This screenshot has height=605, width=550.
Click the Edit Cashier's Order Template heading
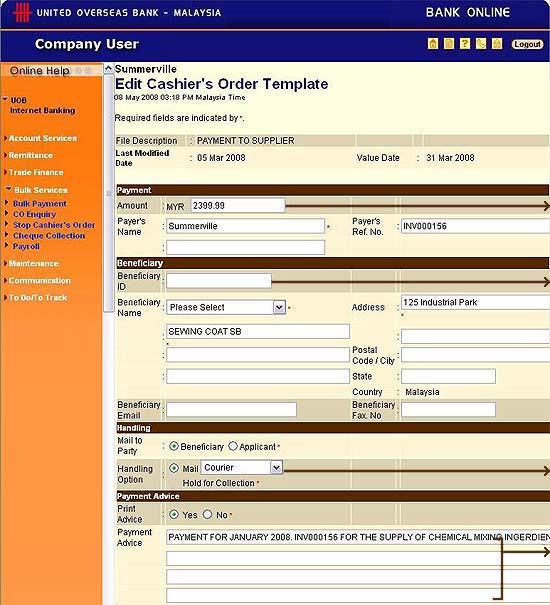pos(222,84)
